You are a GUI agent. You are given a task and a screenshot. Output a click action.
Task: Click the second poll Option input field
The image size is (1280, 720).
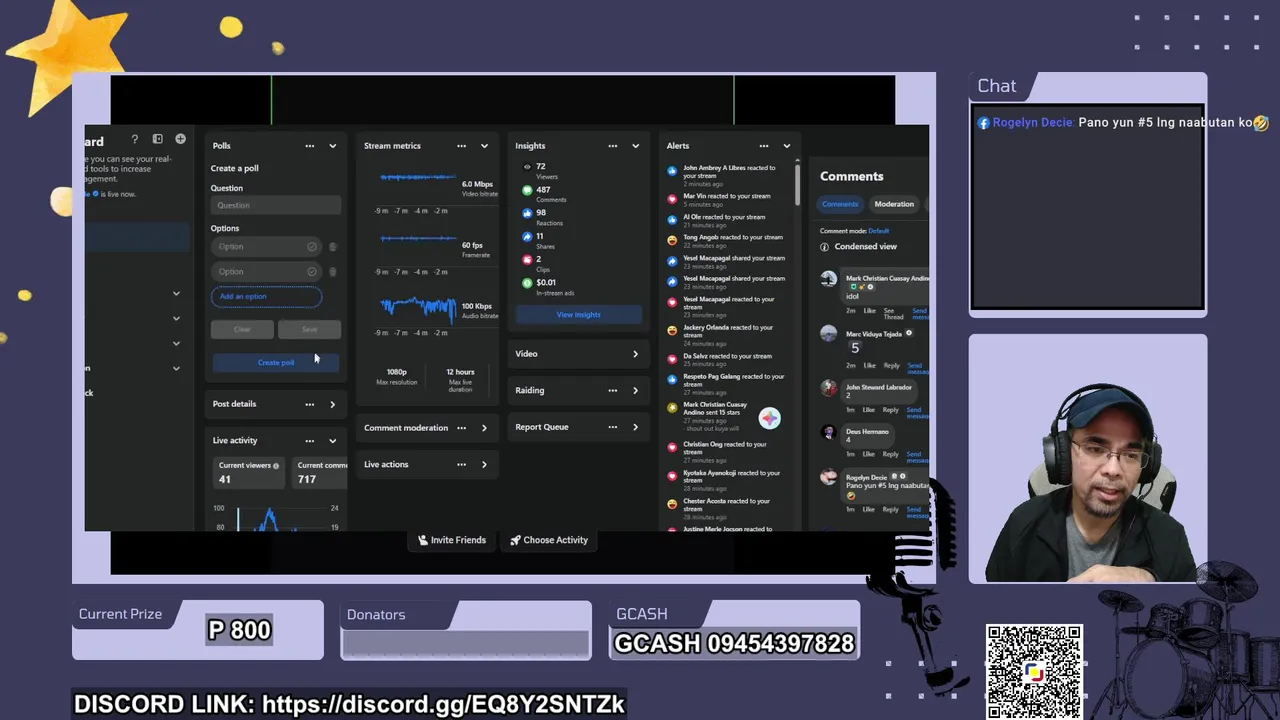coord(266,272)
